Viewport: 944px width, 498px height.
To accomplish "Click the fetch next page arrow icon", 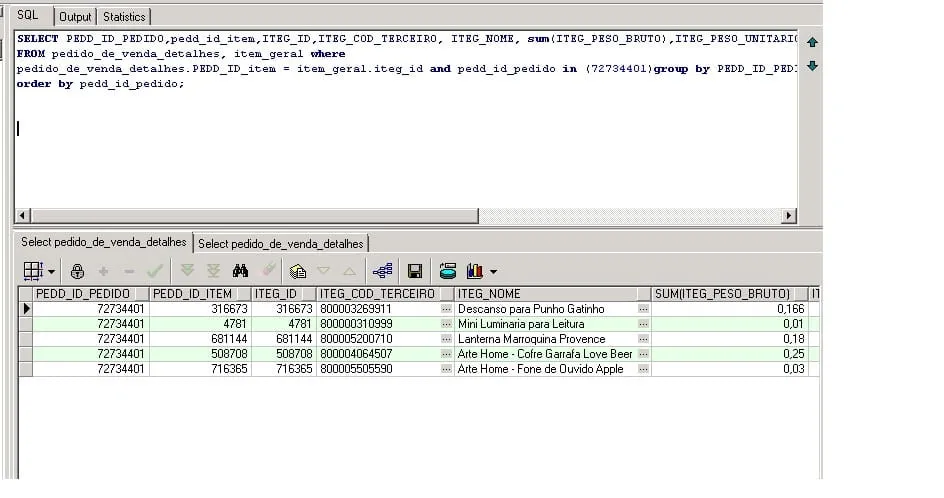I will coord(186,271).
